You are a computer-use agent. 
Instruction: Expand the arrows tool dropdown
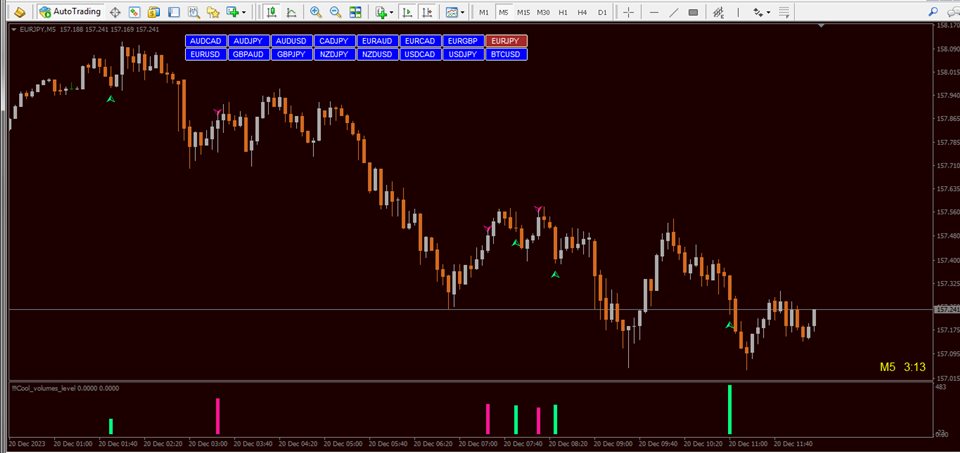click(768, 12)
